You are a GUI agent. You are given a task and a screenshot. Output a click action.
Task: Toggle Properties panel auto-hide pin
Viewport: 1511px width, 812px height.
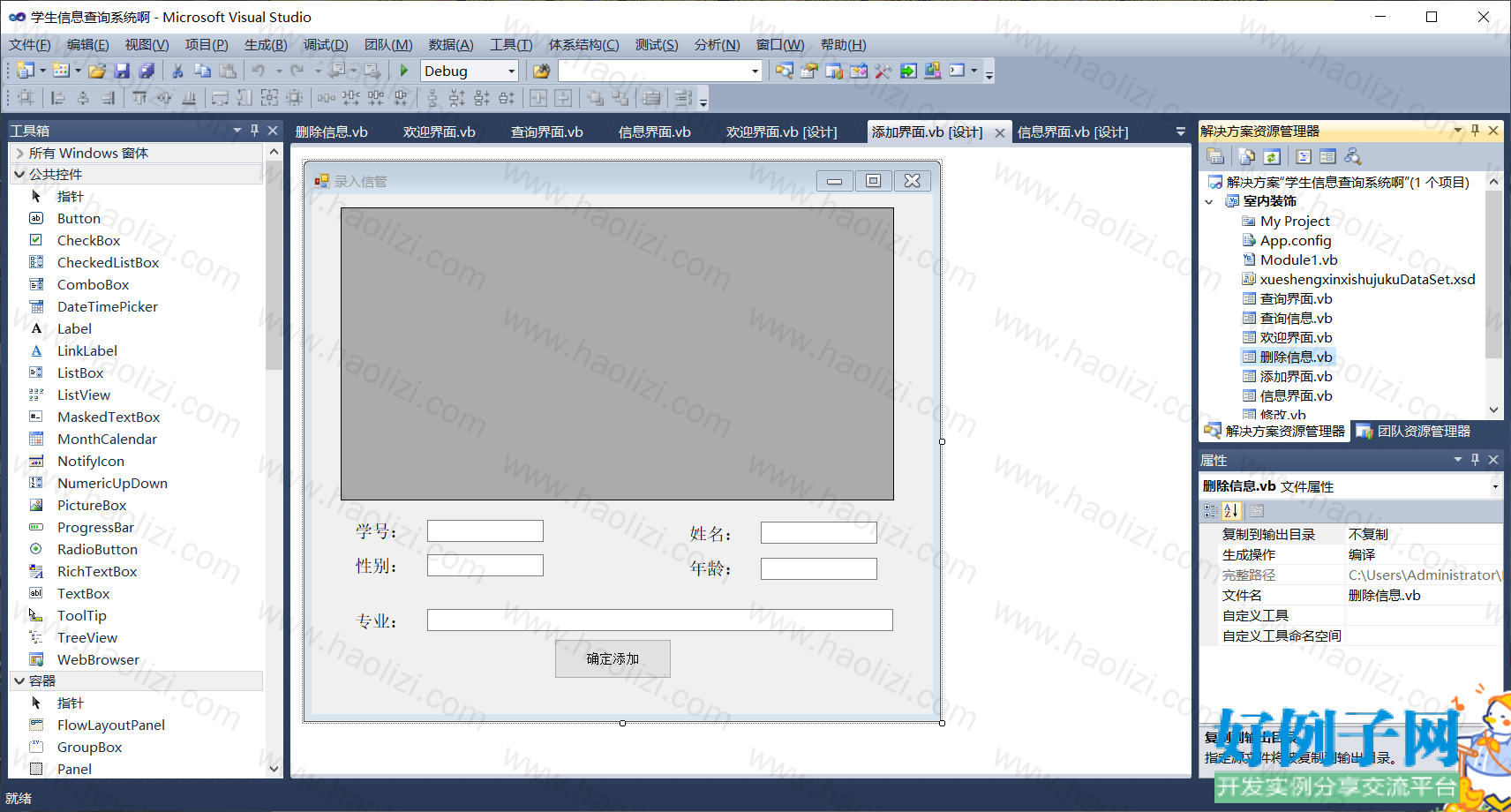point(1475,460)
